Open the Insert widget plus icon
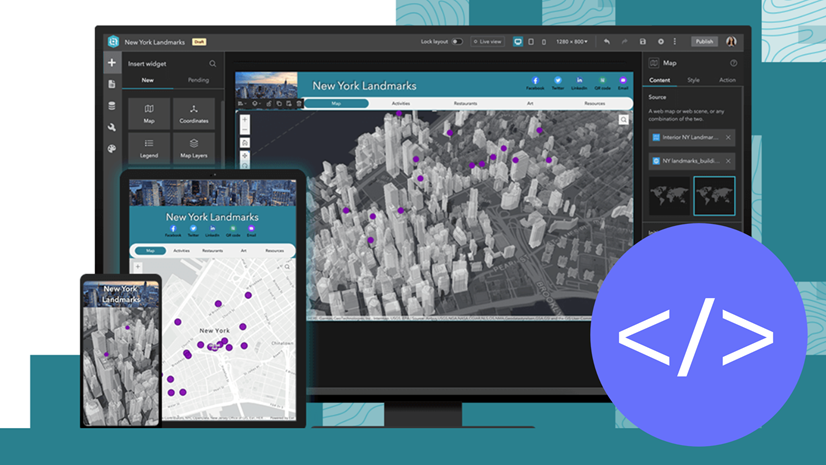Viewport: 826px width, 465px height. point(112,63)
